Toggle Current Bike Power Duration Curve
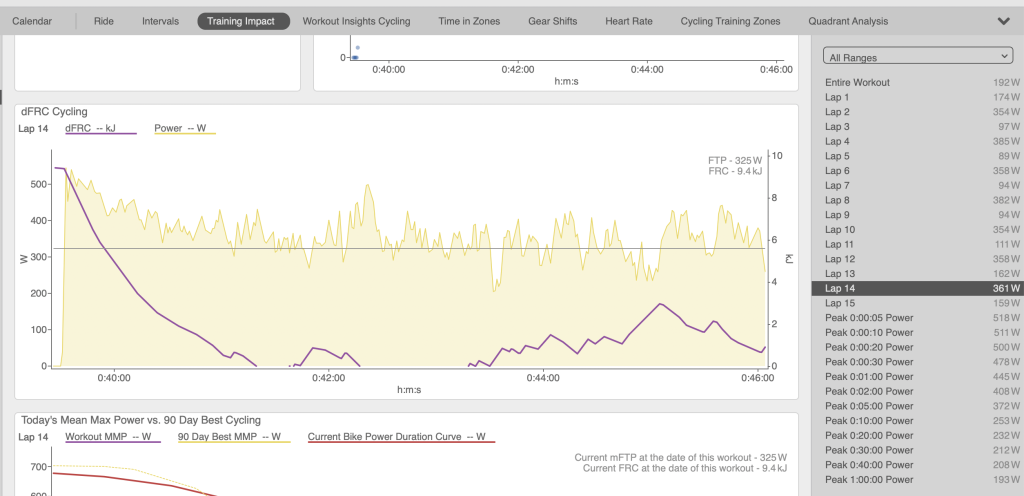 click(401, 437)
